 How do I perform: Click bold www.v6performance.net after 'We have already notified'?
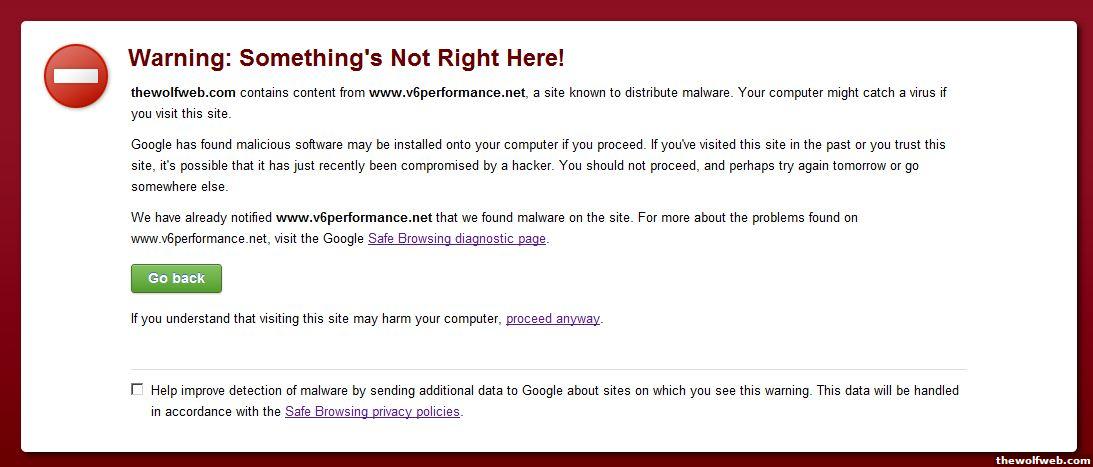click(354, 218)
